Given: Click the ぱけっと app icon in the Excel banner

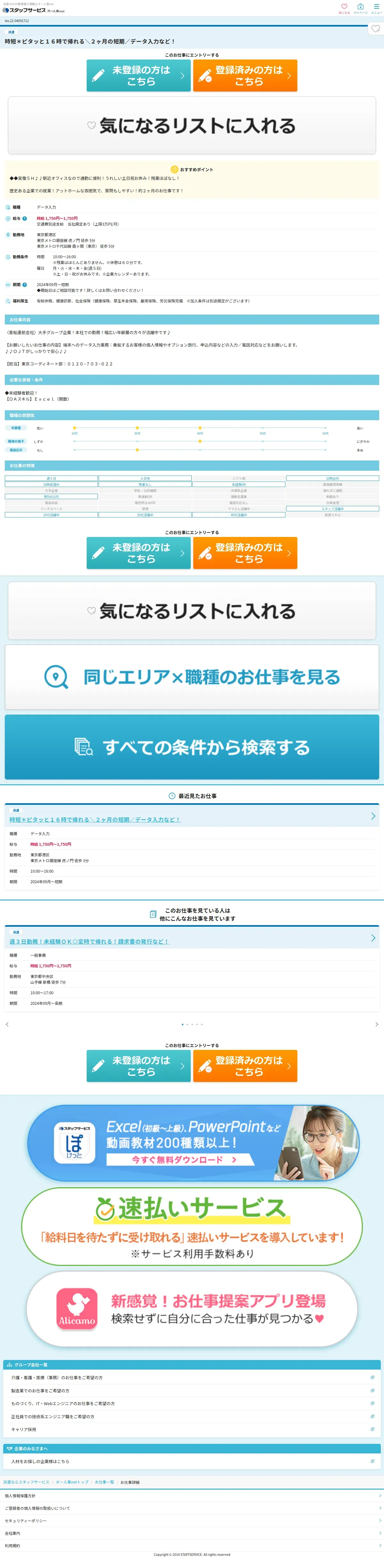Looking at the screenshot, I should click(74, 1143).
